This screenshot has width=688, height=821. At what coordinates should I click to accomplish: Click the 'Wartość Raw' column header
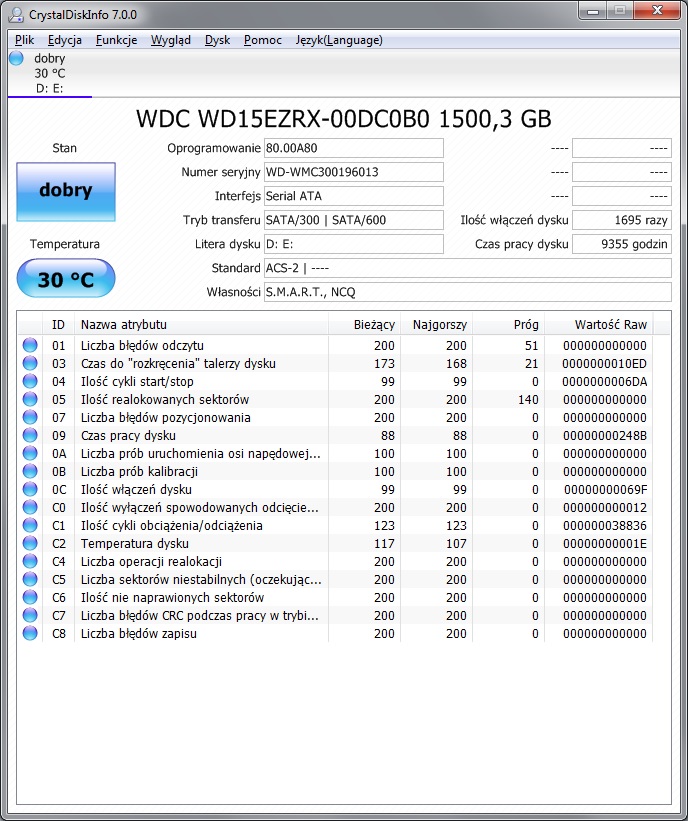coord(598,325)
